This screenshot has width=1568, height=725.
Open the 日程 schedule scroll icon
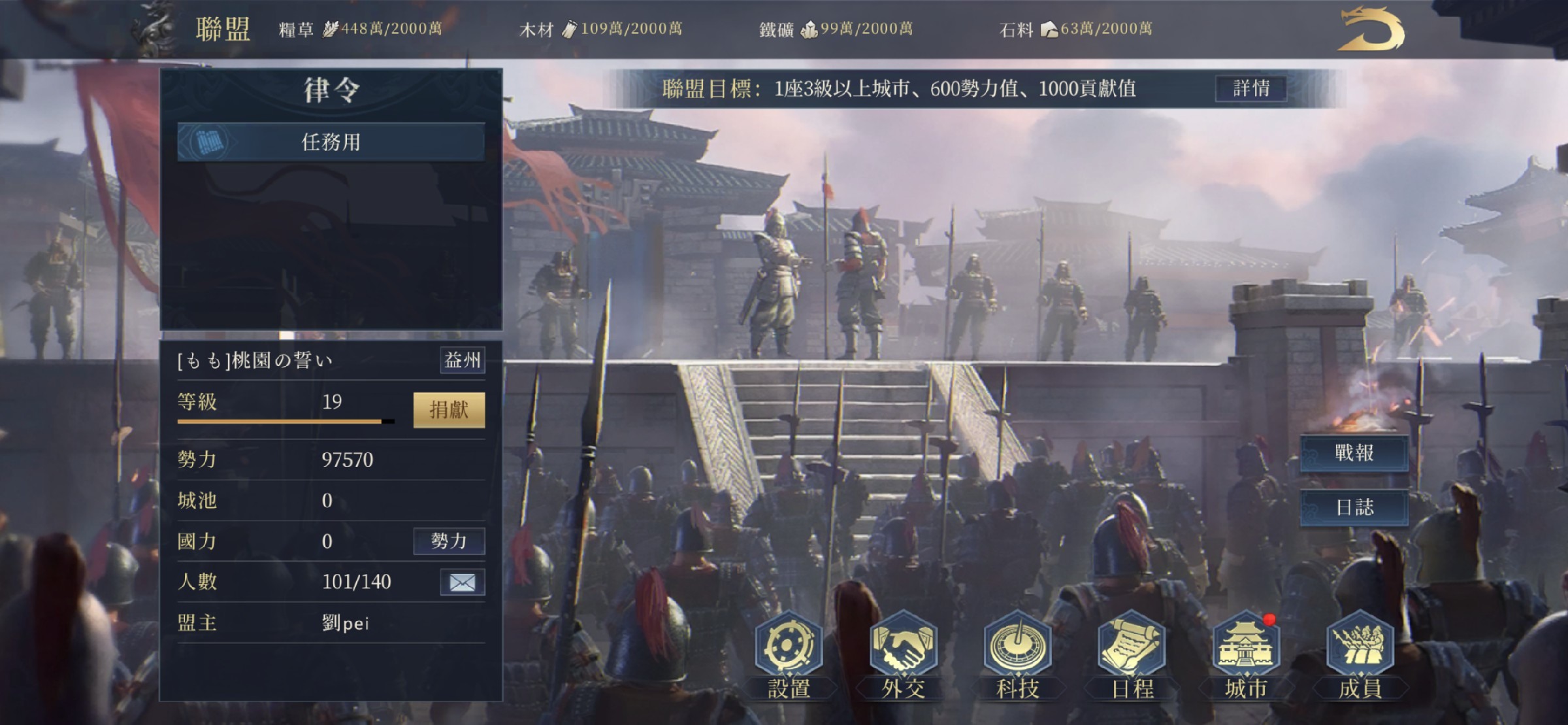(1132, 644)
